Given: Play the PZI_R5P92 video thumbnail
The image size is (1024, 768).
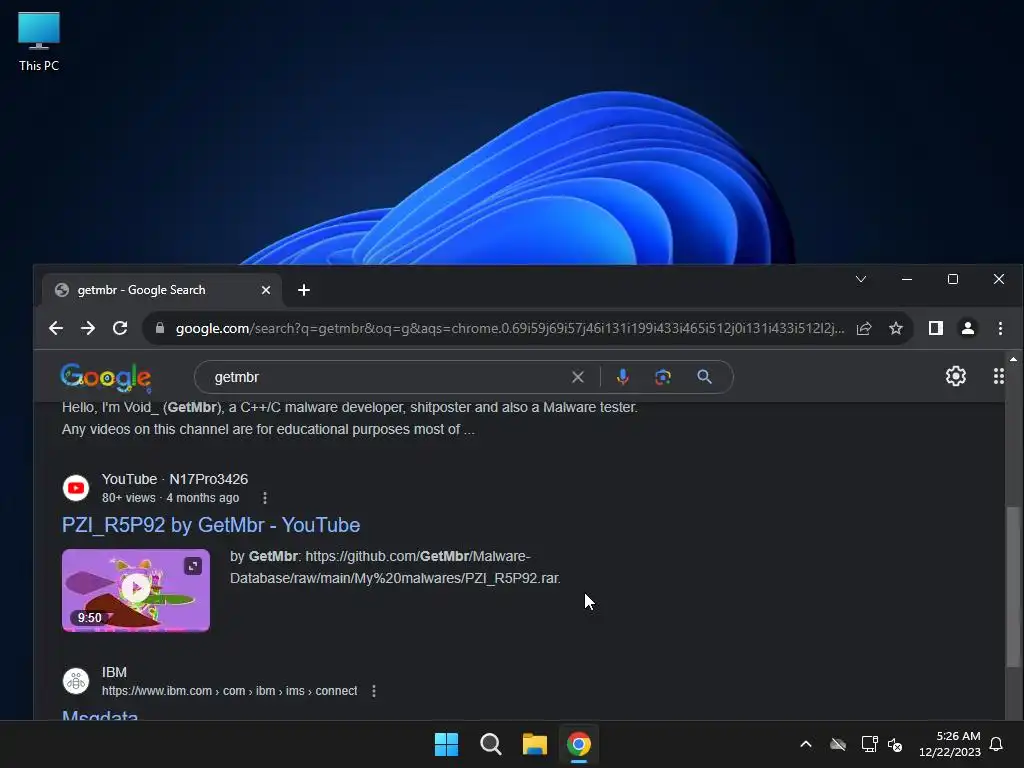Looking at the screenshot, I should click(x=136, y=590).
